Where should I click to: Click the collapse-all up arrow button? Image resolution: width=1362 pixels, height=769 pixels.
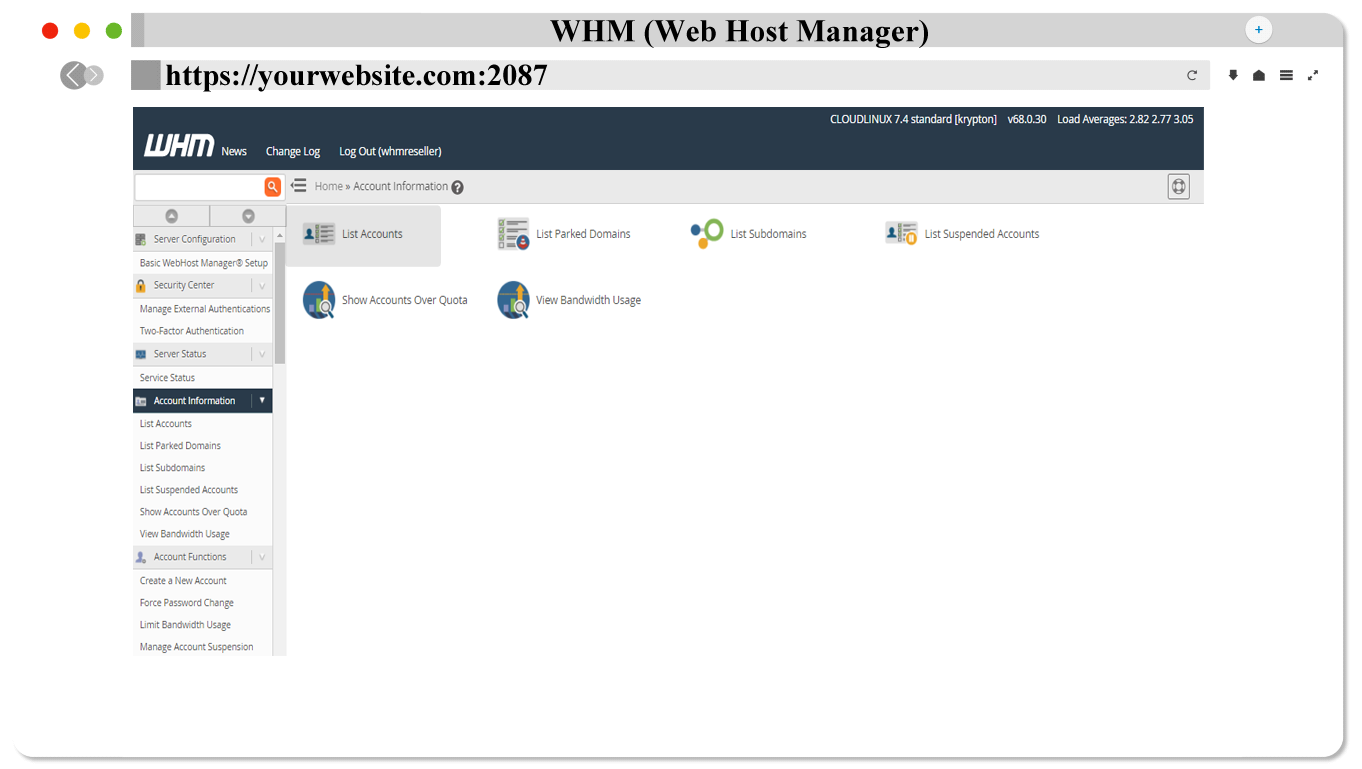click(171, 216)
